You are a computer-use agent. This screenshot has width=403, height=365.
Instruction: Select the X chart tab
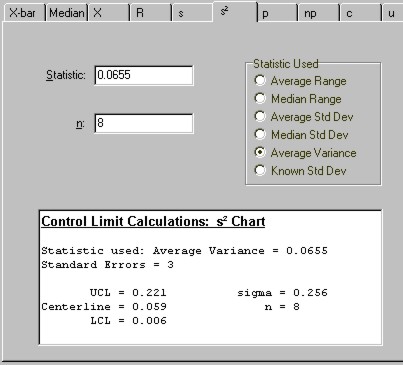(x=109, y=13)
